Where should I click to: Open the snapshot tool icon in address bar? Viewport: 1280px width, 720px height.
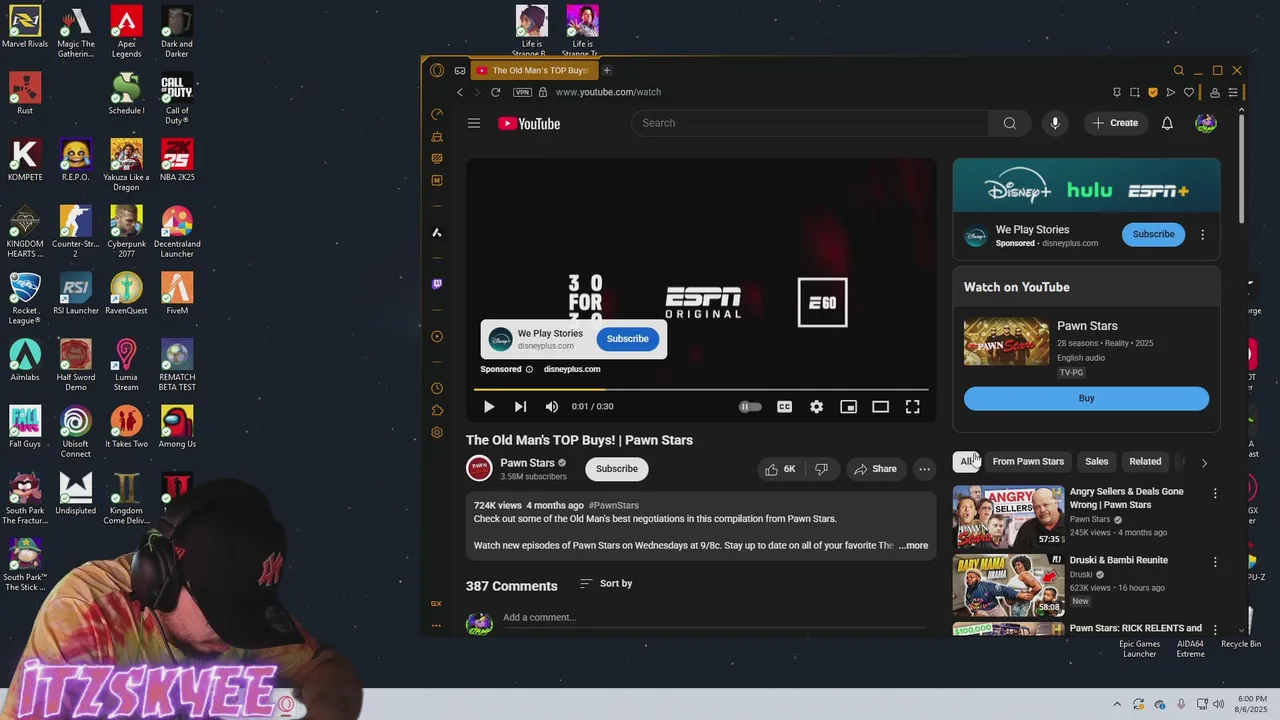tap(1135, 92)
